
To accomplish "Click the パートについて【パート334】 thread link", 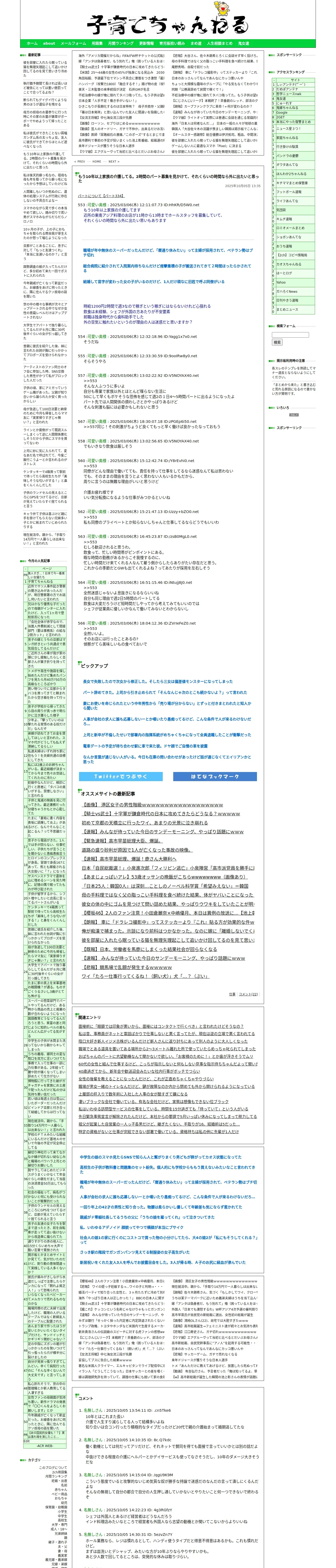I will [x=101, y=196].
